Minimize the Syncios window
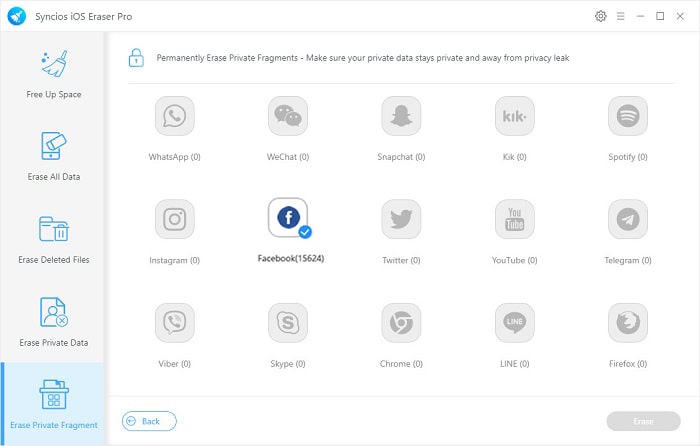The image size is (700, 446). (x=640, y=17)
